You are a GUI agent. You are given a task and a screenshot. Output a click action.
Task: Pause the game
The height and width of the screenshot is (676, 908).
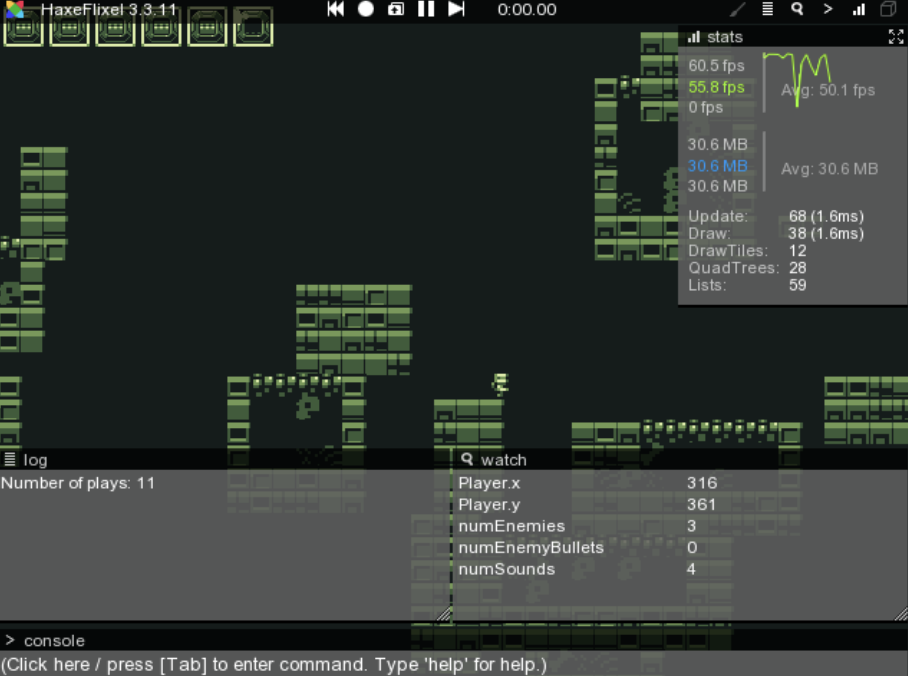(426, 10)
